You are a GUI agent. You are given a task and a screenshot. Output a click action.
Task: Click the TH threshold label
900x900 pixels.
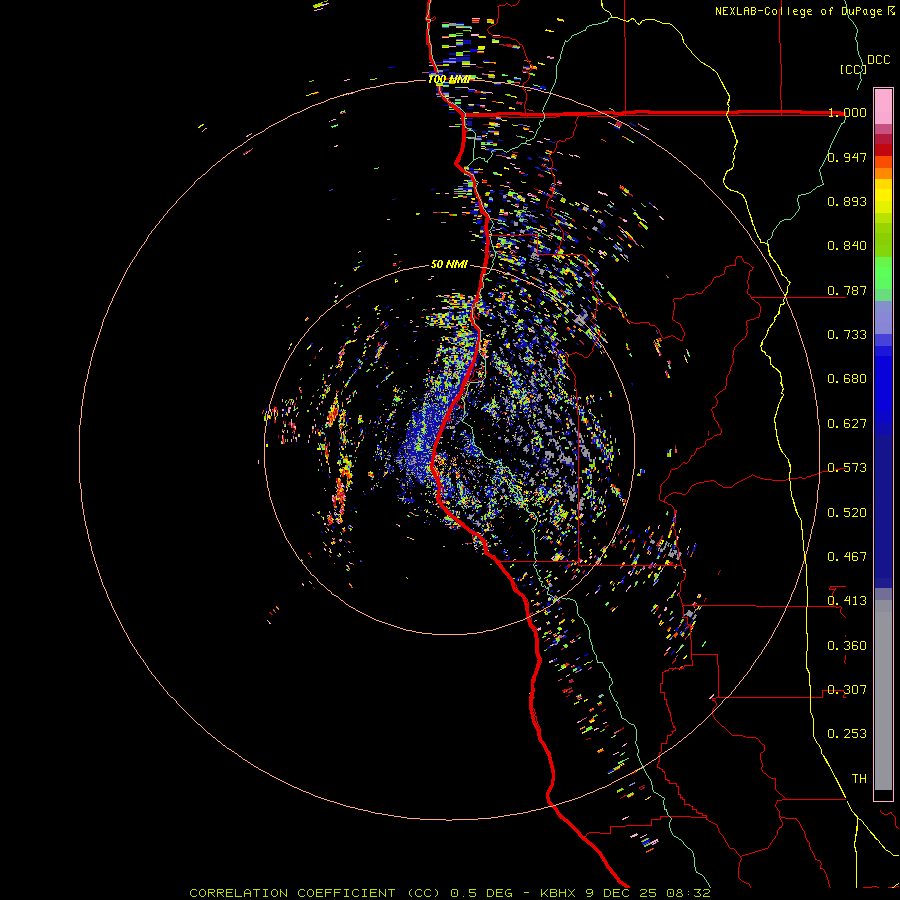click(858, 778)
